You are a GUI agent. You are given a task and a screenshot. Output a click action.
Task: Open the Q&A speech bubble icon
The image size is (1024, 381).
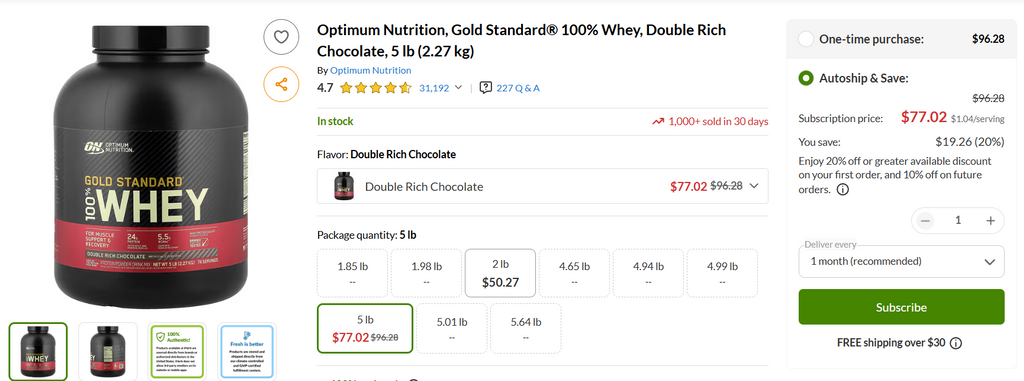[485, 88]
